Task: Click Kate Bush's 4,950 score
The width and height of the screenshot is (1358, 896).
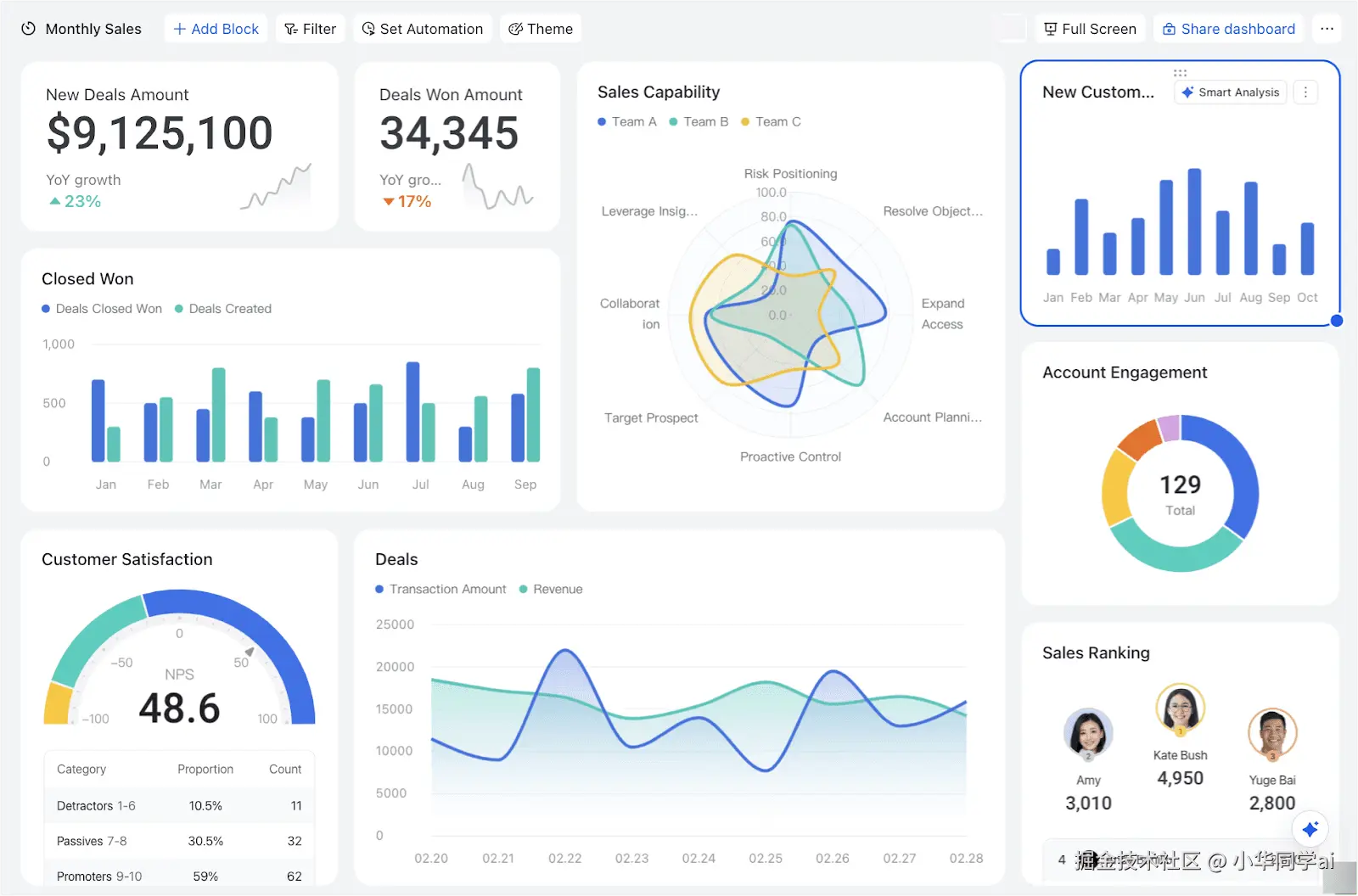Action: point(1180,778)
